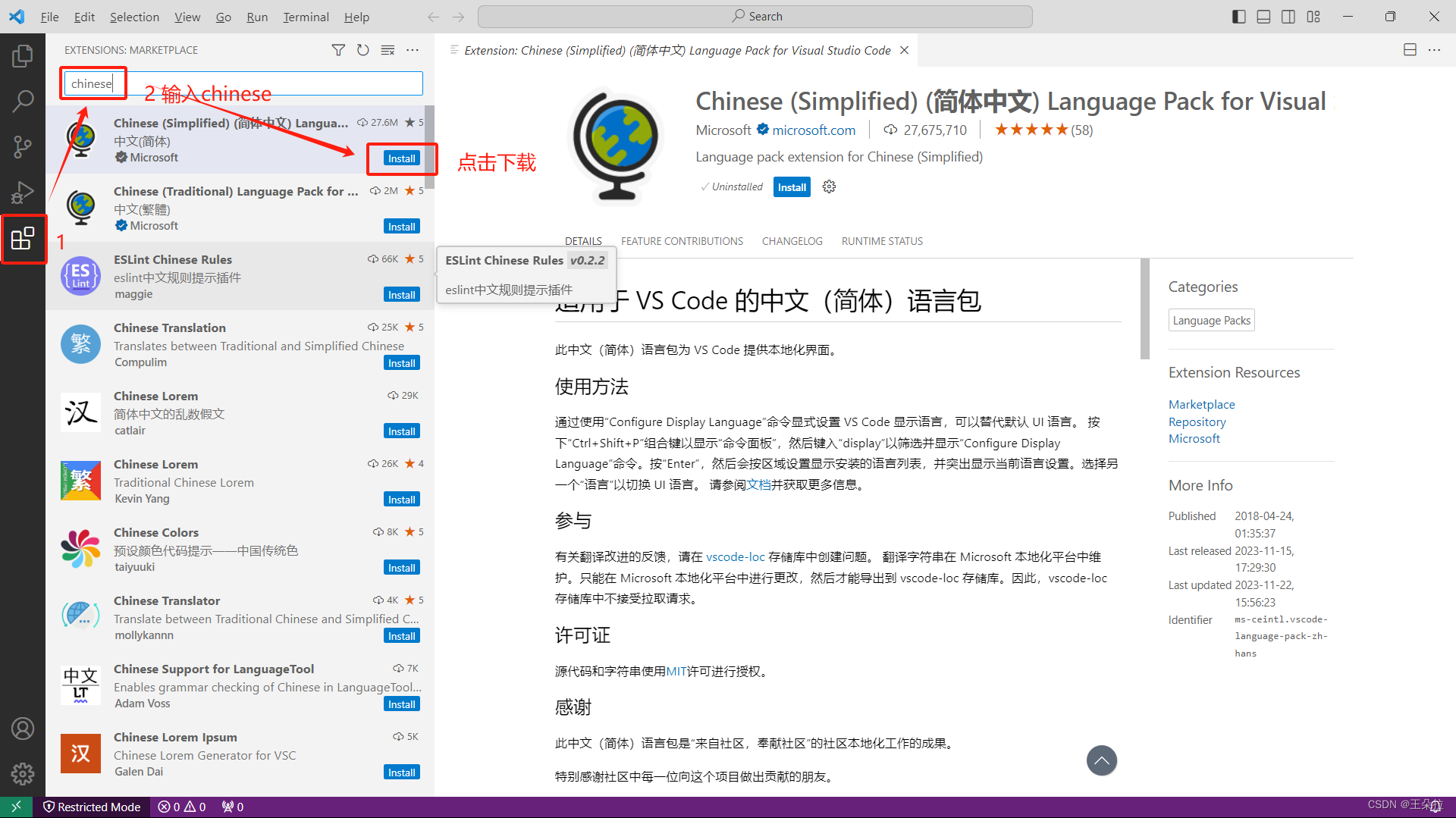This screenshot has width=1456, height=818.
Task: Click the top command center Search box
Action: (755, 17)
